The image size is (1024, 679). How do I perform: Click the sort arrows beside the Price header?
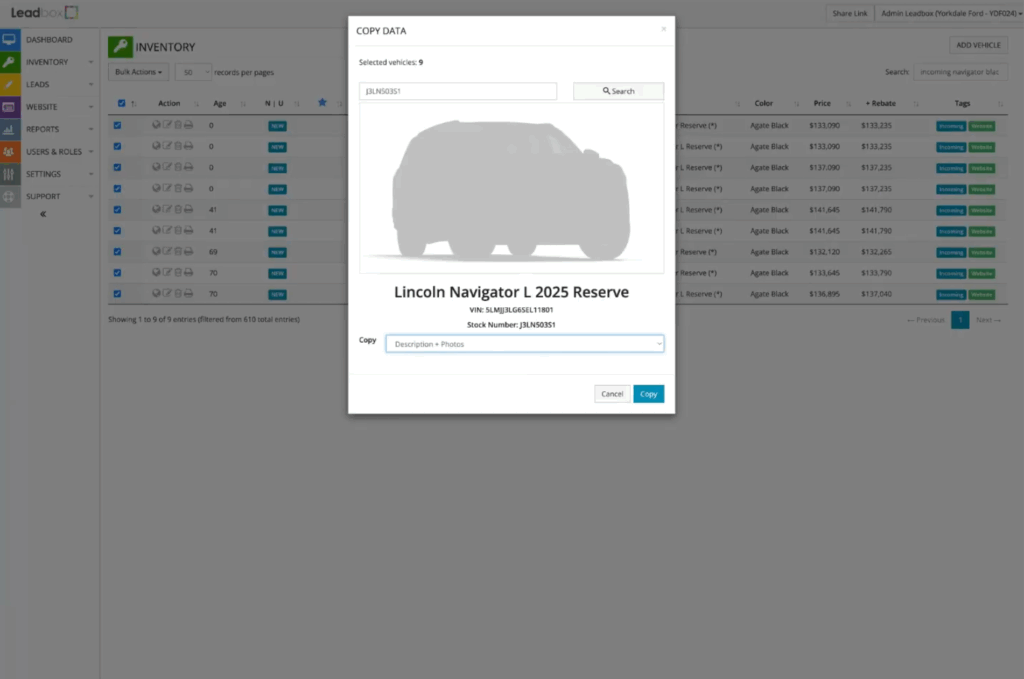pyautogui.click(x=848, y=104)
